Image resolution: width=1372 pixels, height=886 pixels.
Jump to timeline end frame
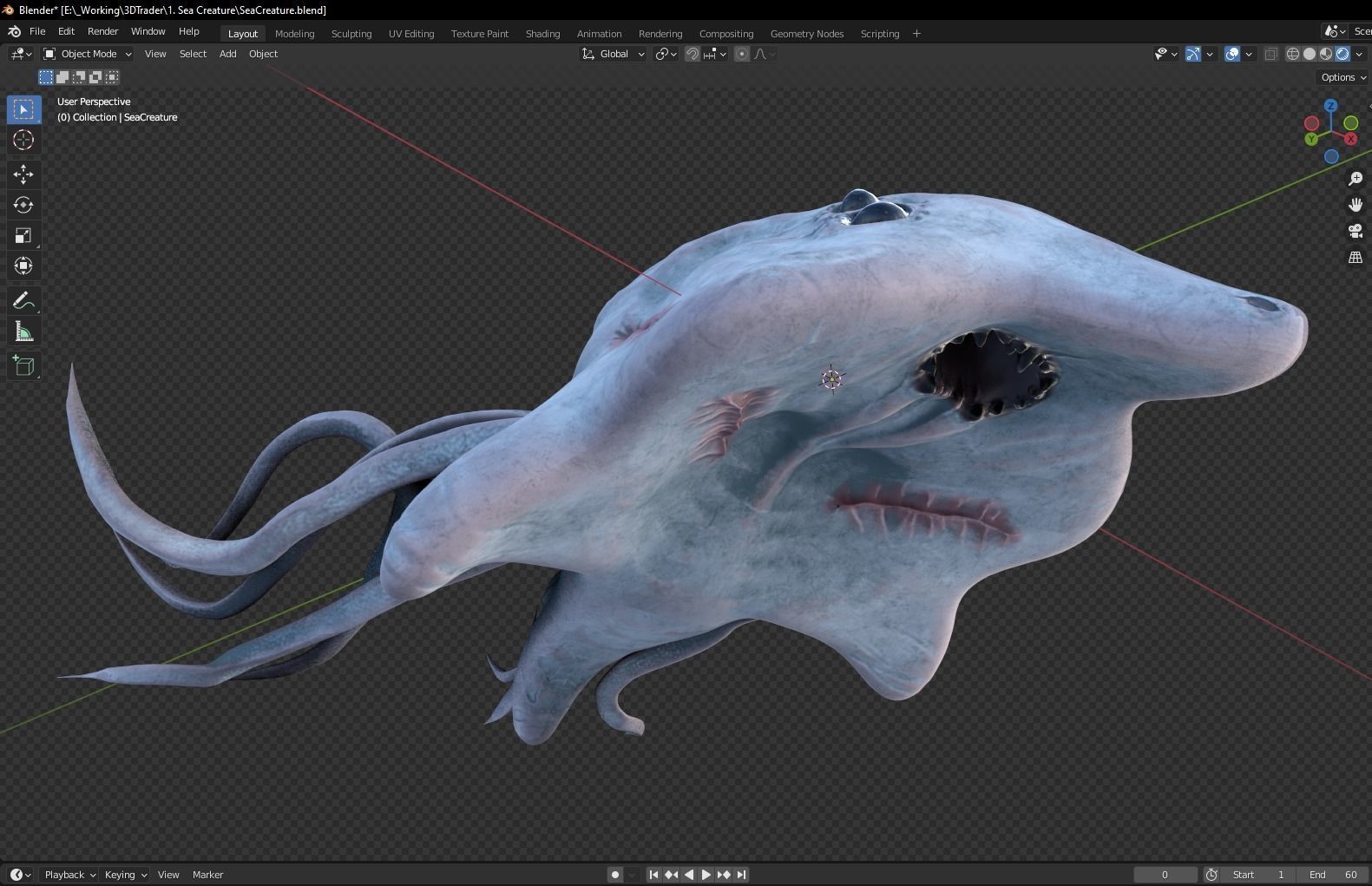click(742, 875)
